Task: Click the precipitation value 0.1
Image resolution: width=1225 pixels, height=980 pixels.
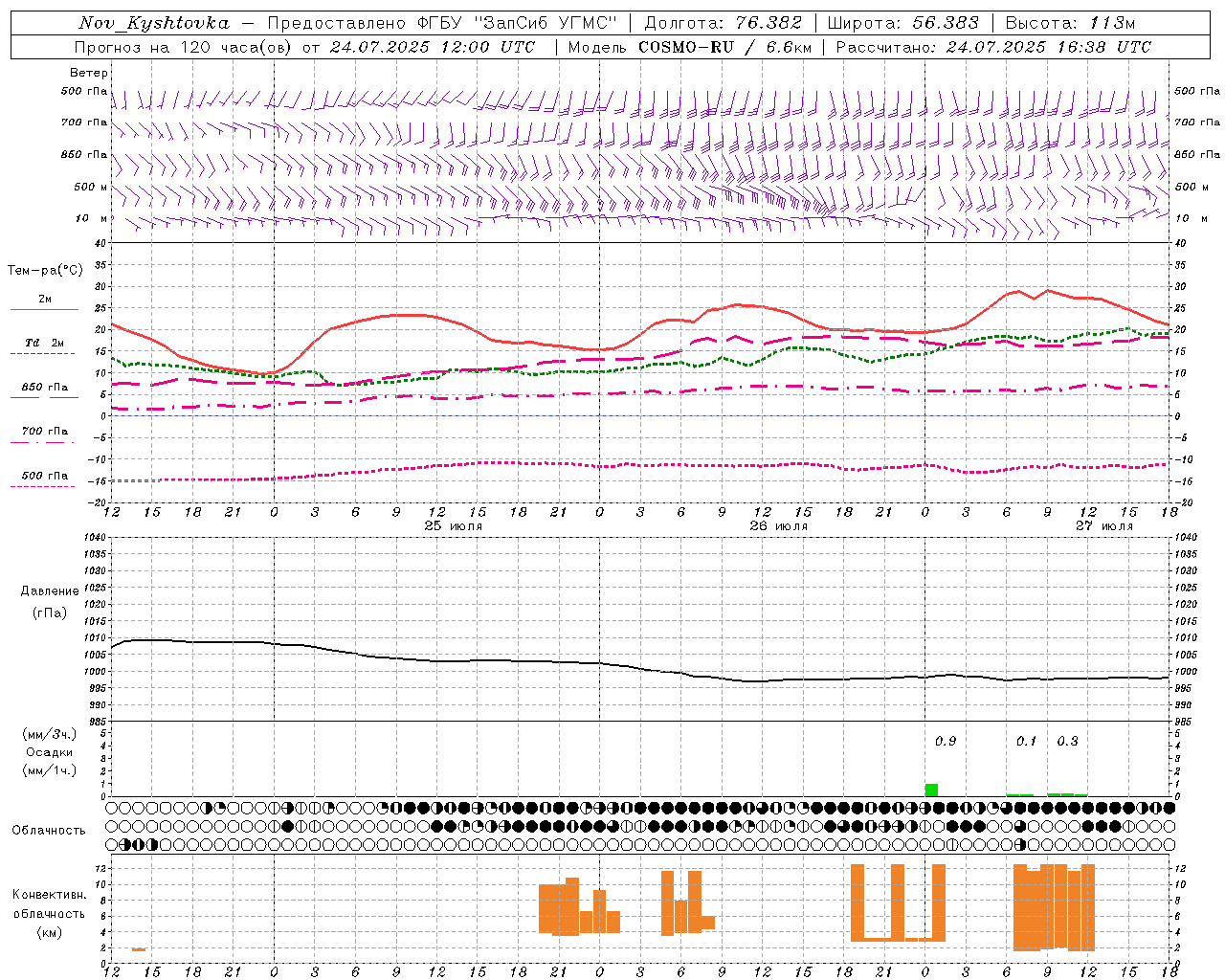Action: 1026,741
